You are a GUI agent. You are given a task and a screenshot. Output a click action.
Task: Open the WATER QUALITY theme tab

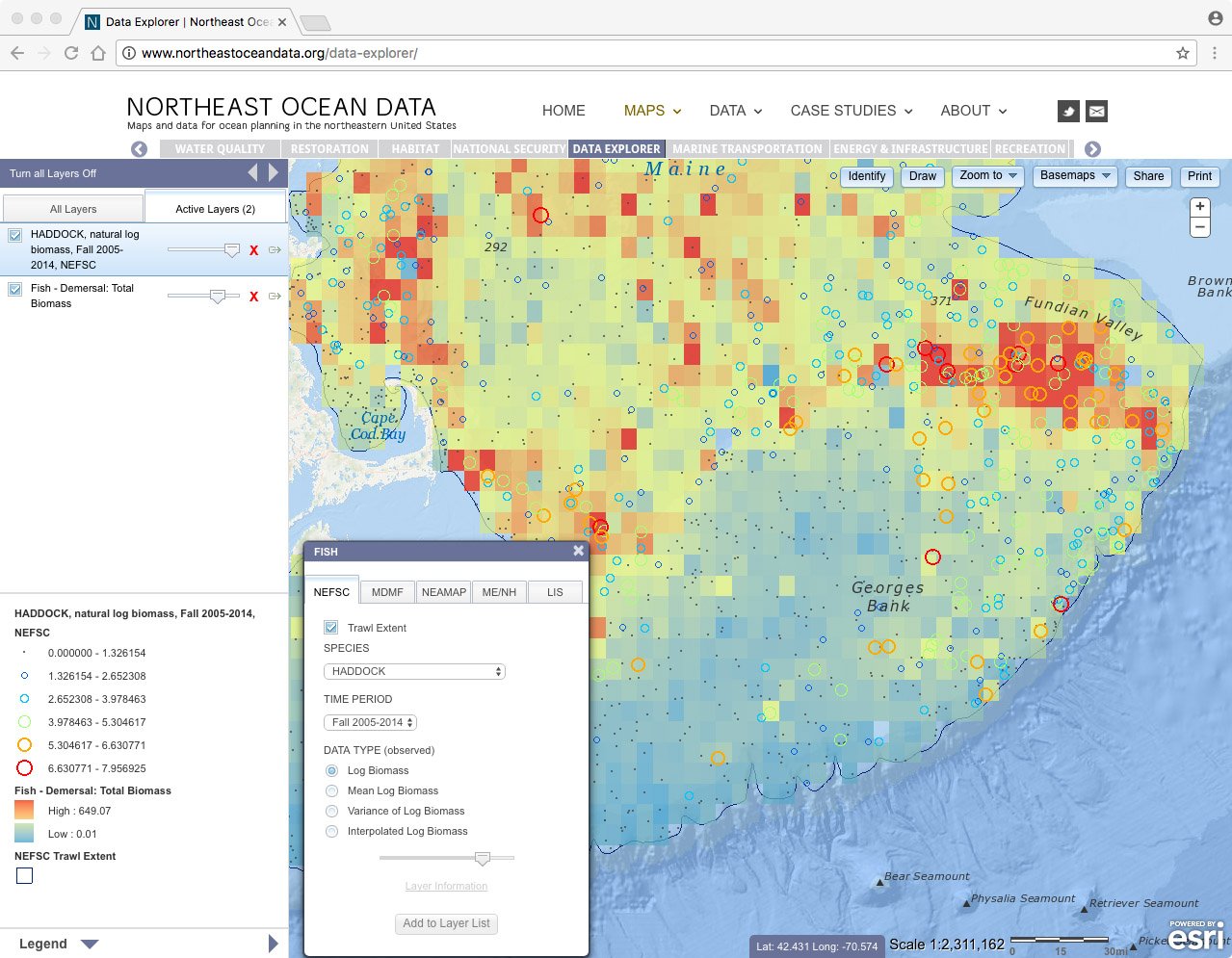pyautogui.click(x=220, y=149)
